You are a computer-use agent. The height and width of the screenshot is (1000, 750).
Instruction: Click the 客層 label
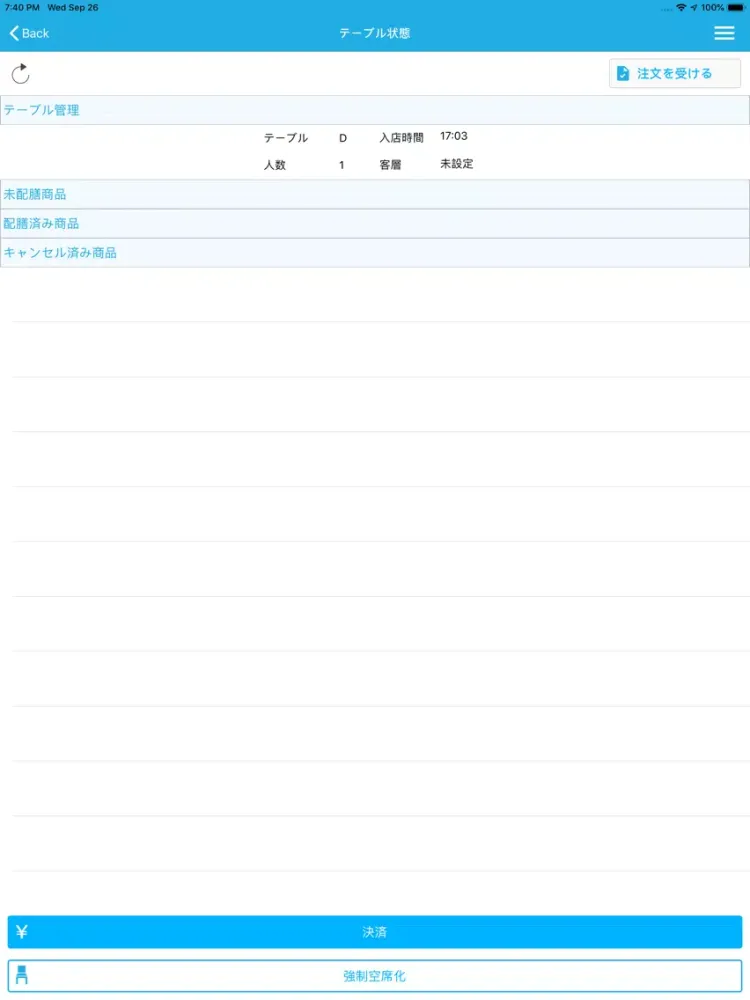[x=390, y=165]
